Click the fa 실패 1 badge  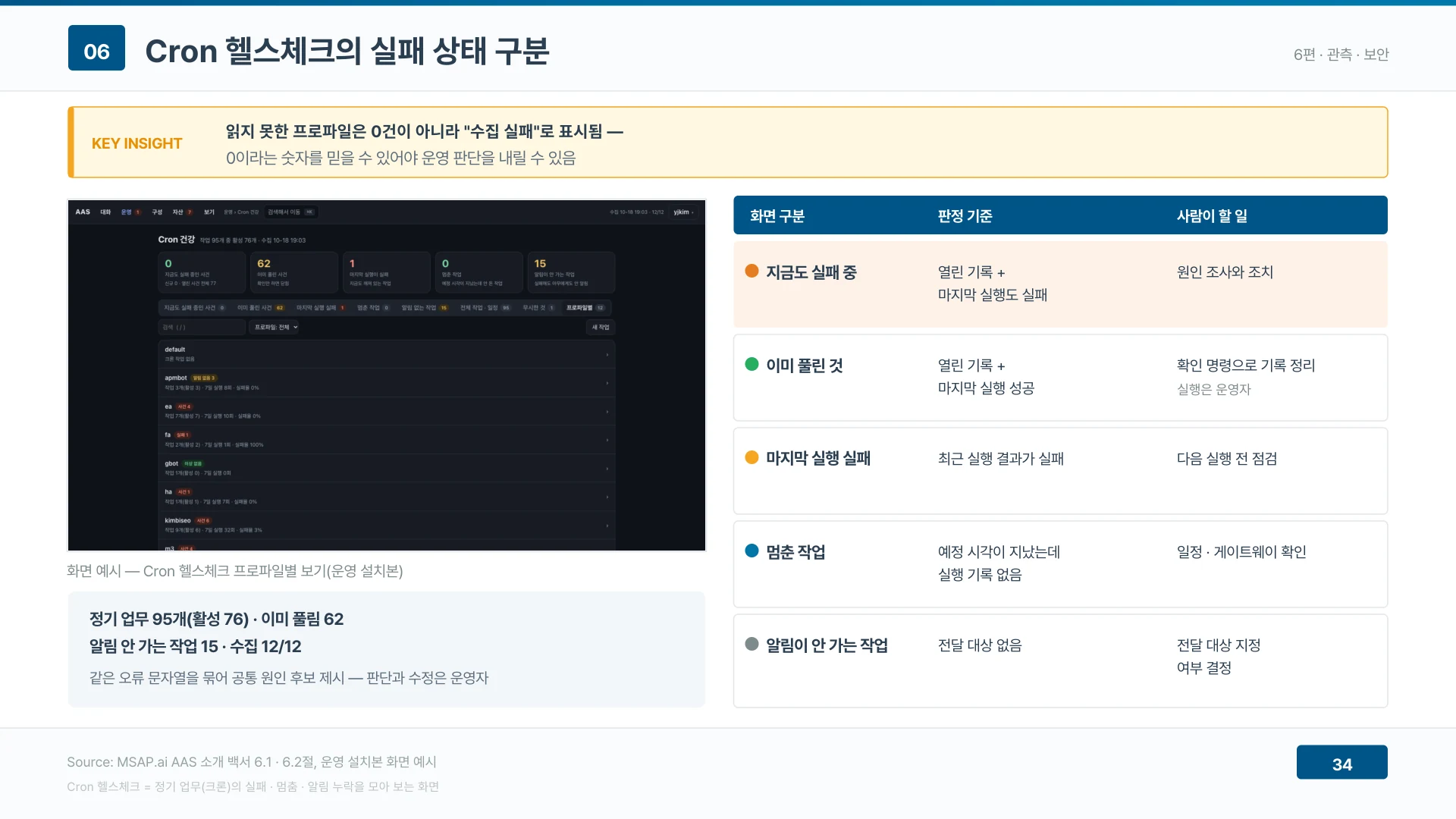[x=183, y=435]
